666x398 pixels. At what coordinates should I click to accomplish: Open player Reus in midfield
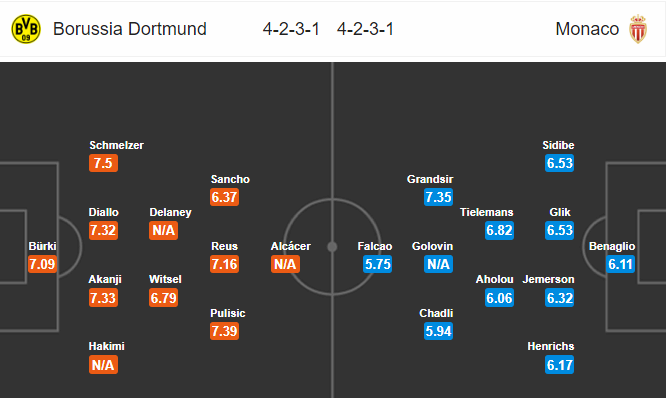(224, 246)
